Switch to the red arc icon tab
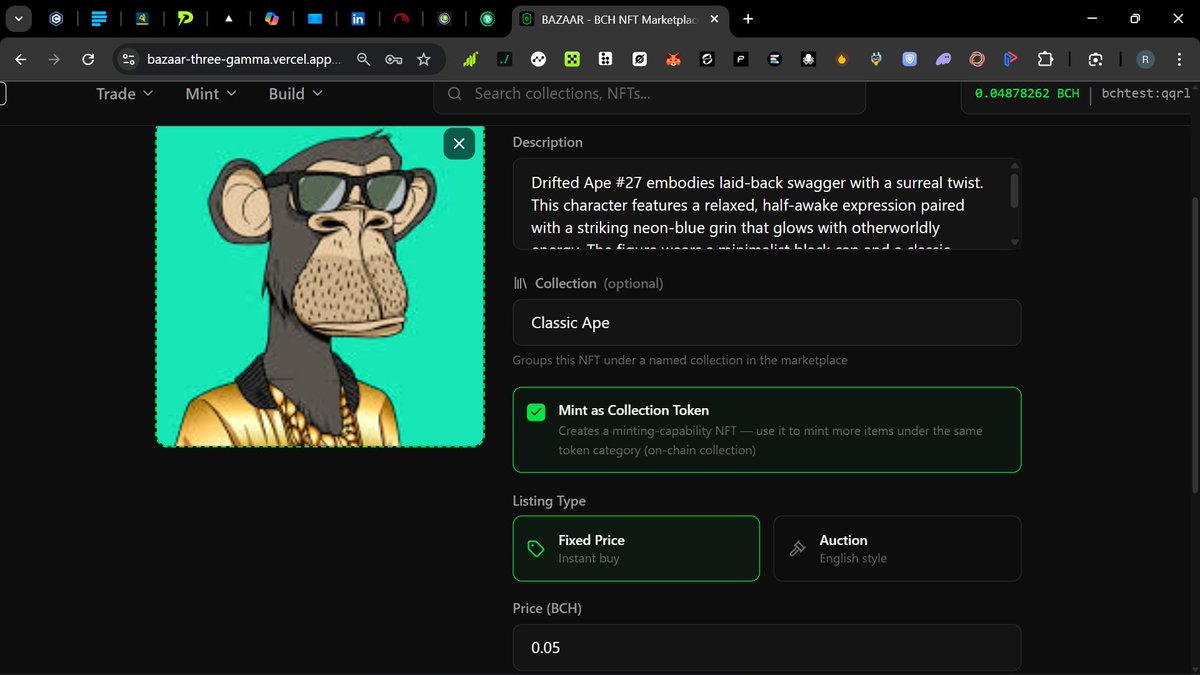1200x675 pixels. tap(401, 18)
